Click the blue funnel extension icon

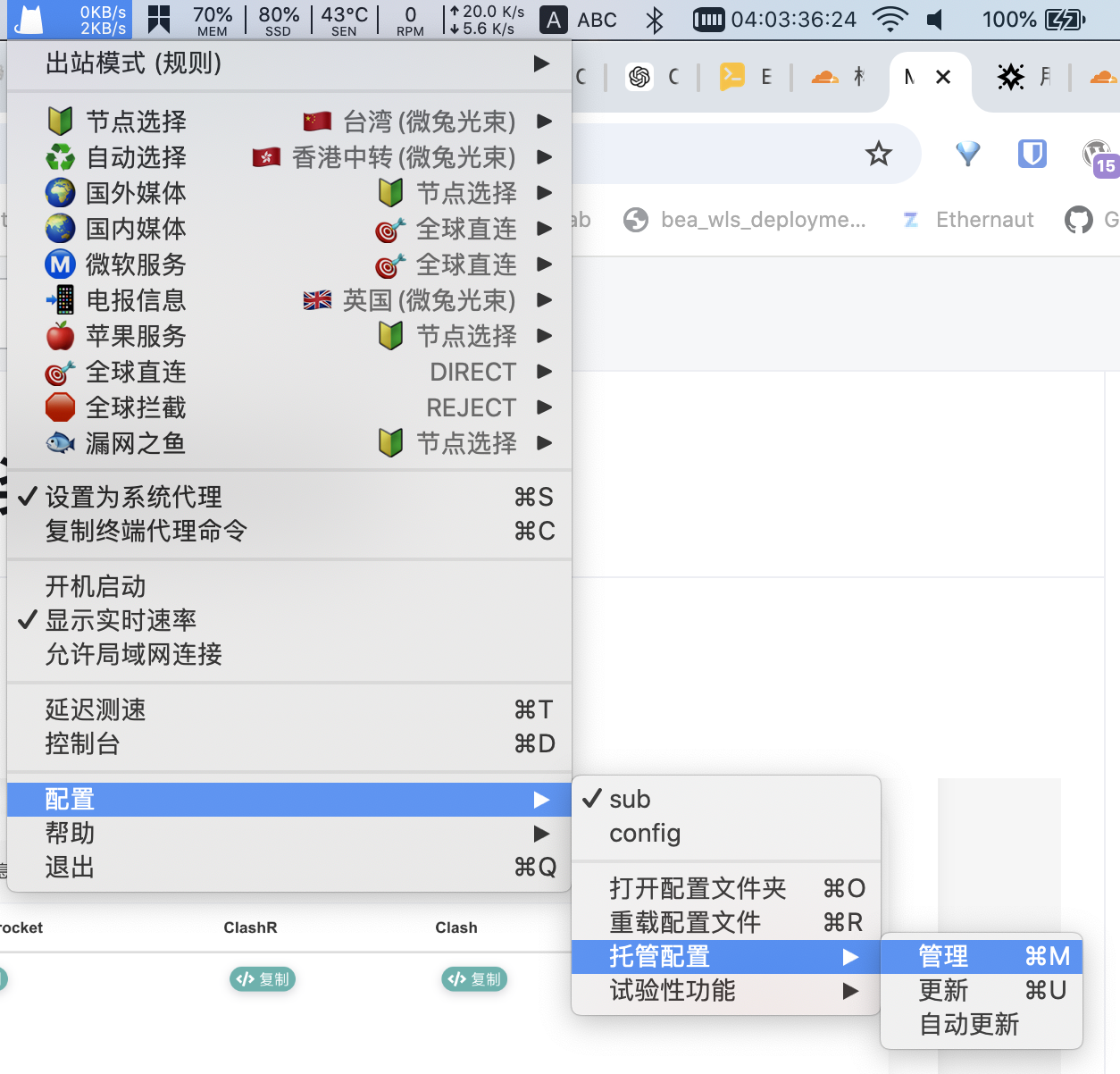(x=967, y=154)
